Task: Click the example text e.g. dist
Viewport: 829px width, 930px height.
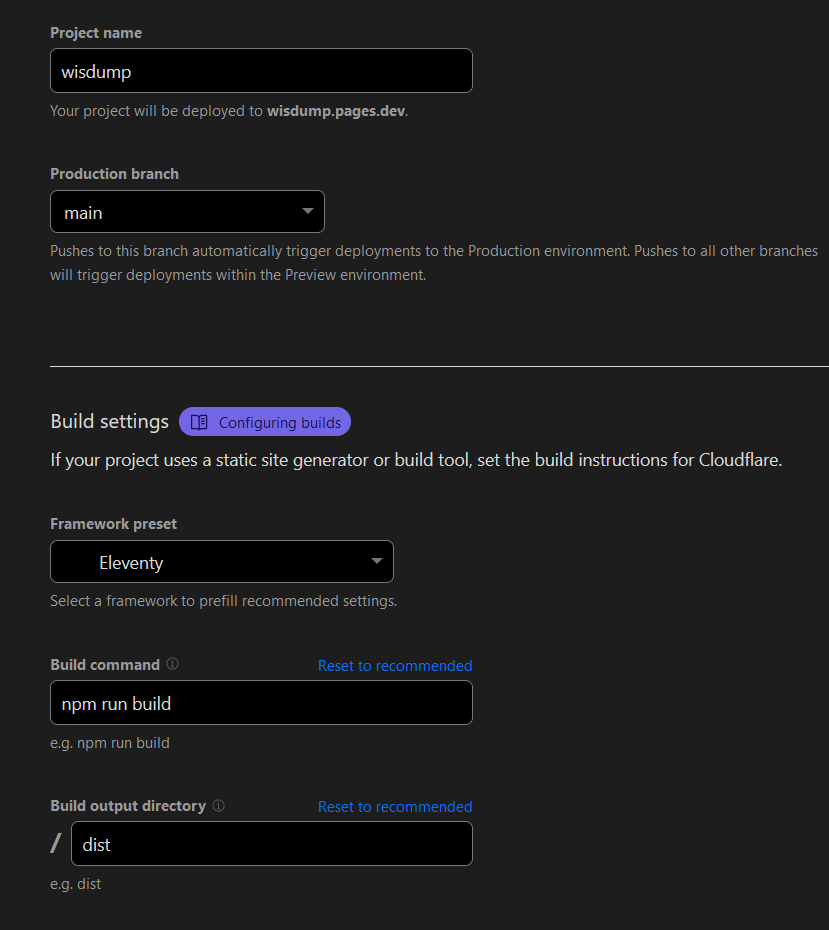Action: 75,883
